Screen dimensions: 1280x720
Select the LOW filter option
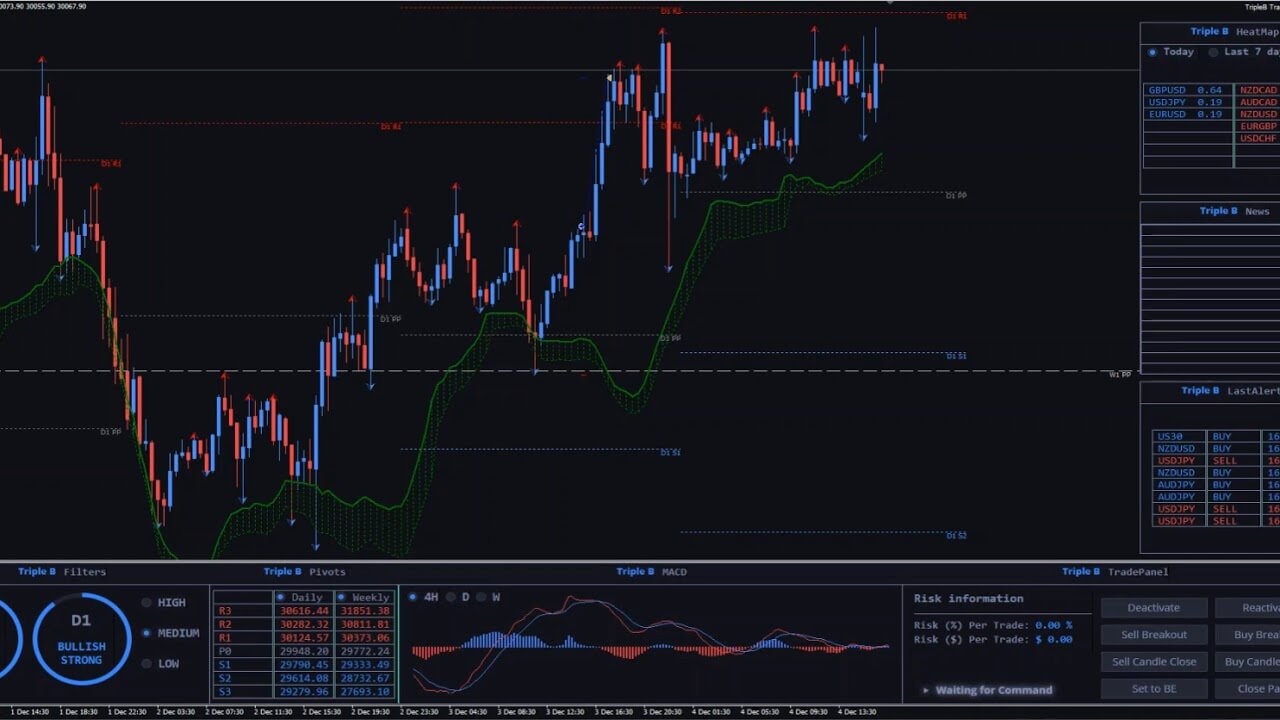pyautogui.click(x=147, y=664)
